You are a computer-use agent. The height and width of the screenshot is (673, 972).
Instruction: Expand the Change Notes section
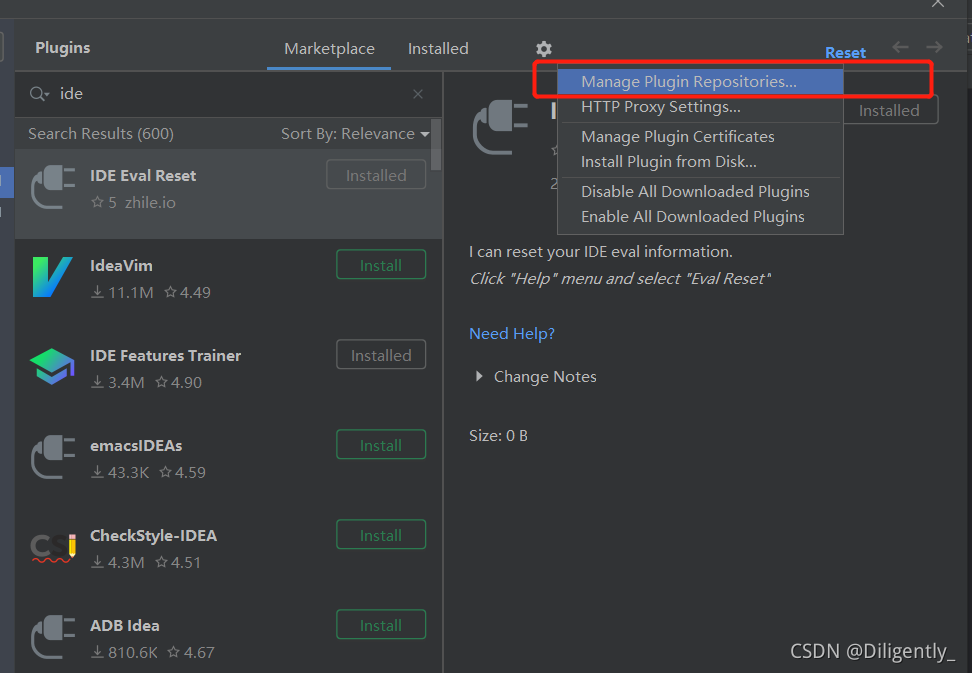tap(479, 376)
